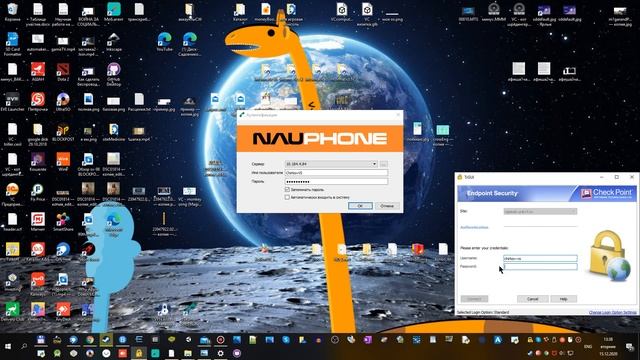Screen dimensions: 640x360
Task: Focus Password field in Endpoint Security
Action: point(540,267)
